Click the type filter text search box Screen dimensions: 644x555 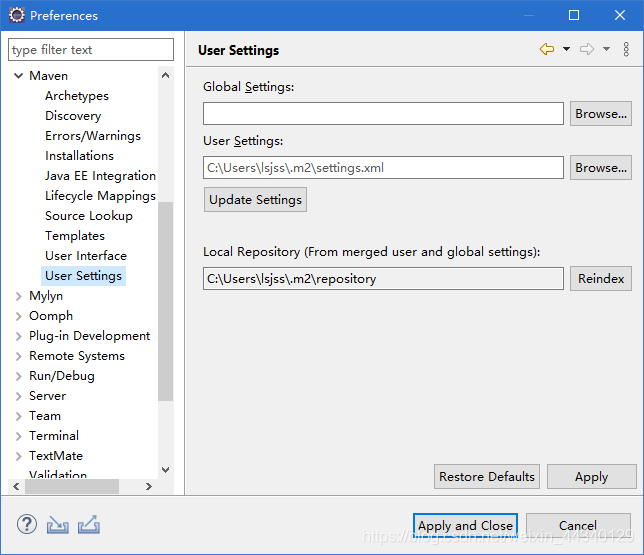pos(90,49)
